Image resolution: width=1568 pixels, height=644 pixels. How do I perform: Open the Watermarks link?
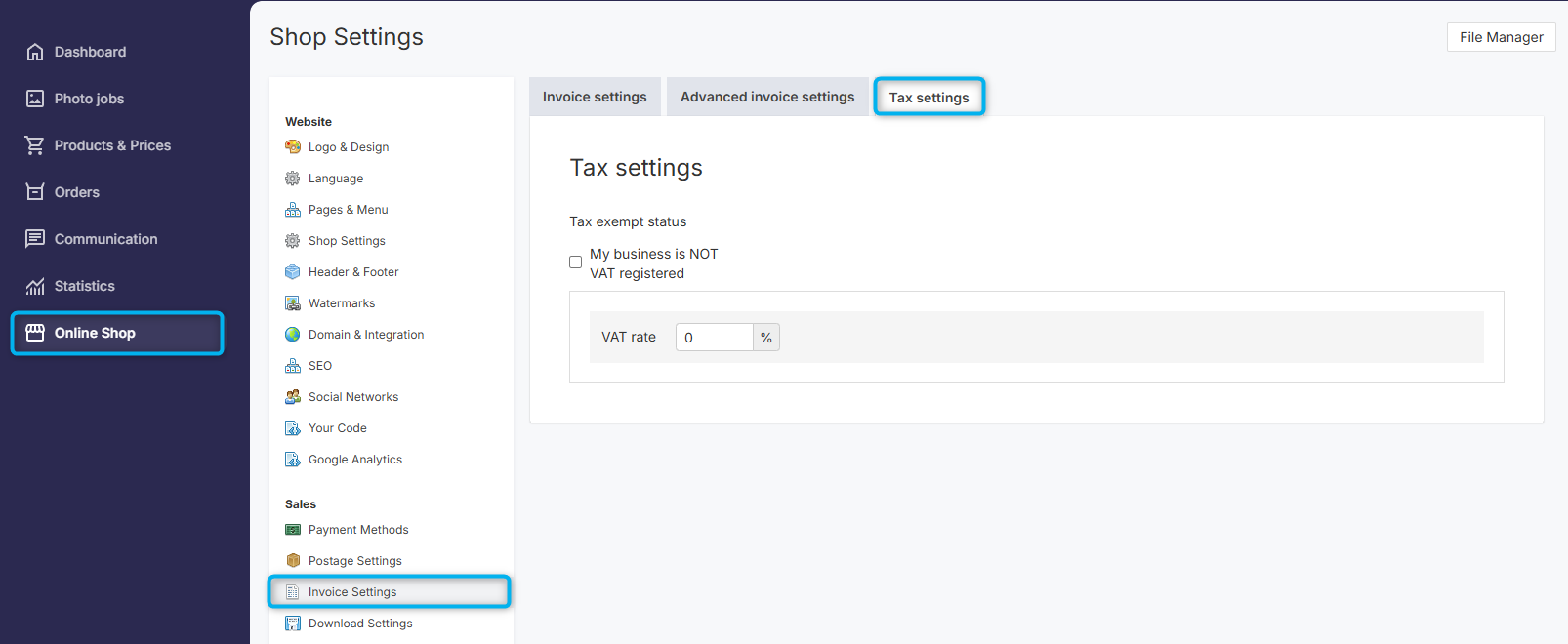coord(342,303)
